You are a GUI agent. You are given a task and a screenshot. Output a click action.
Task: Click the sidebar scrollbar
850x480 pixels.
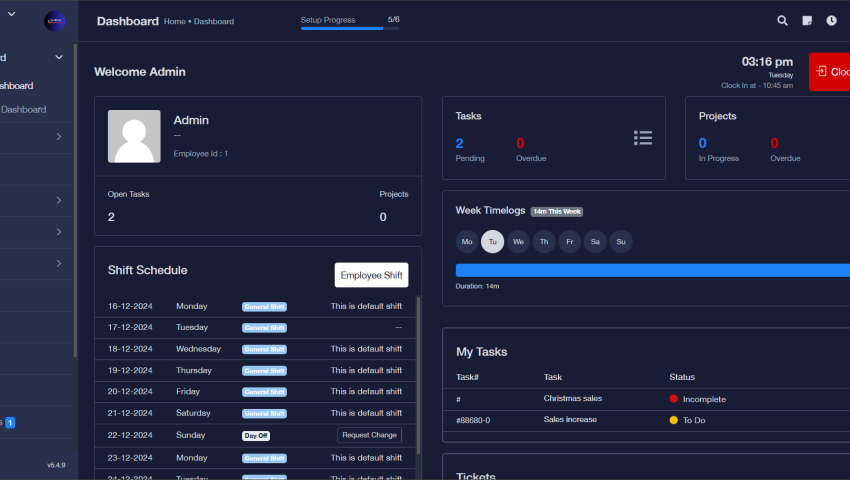[x=75, y=201]
